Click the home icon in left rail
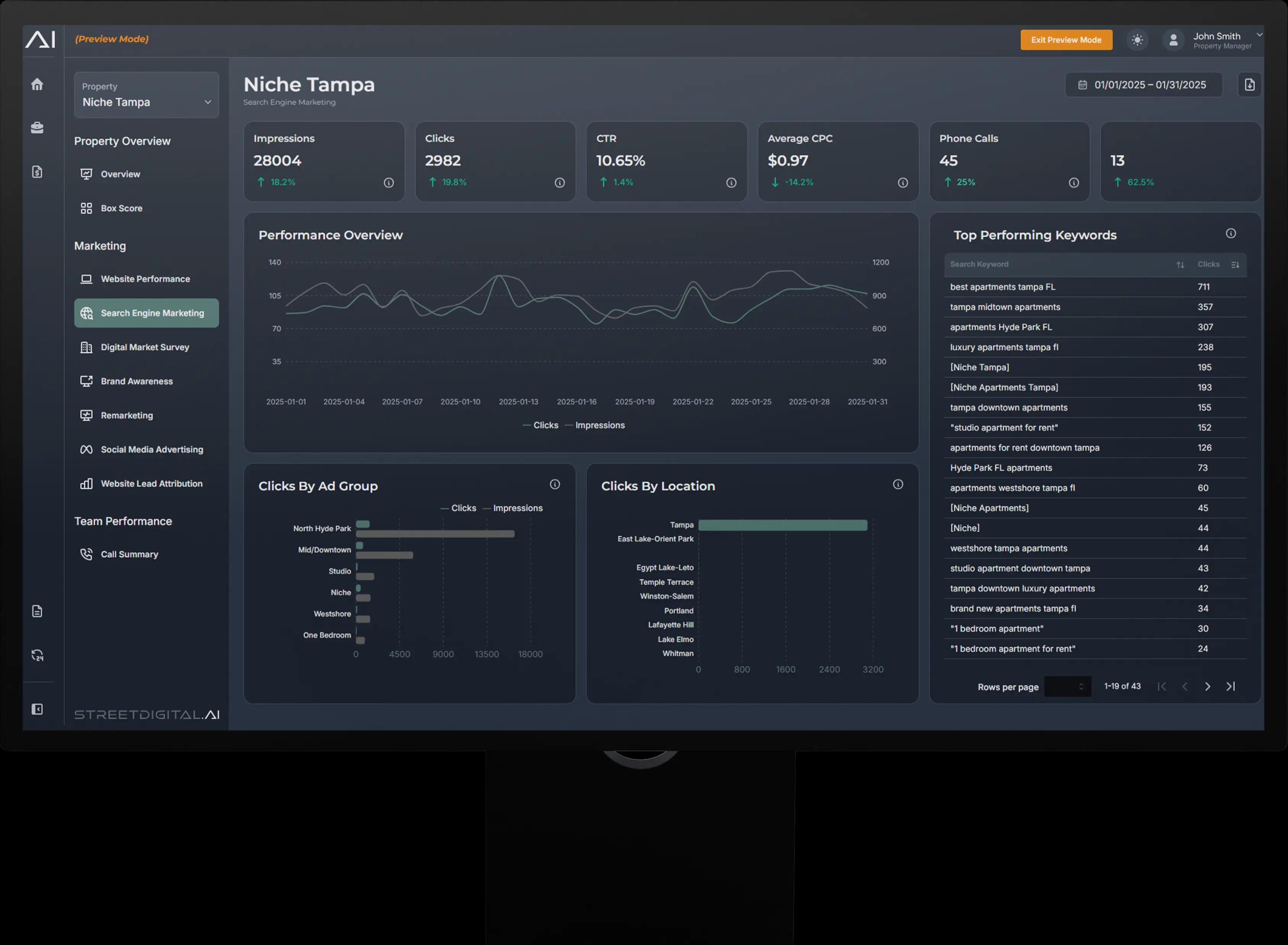Screen dimensions: 1288x945 37,85
